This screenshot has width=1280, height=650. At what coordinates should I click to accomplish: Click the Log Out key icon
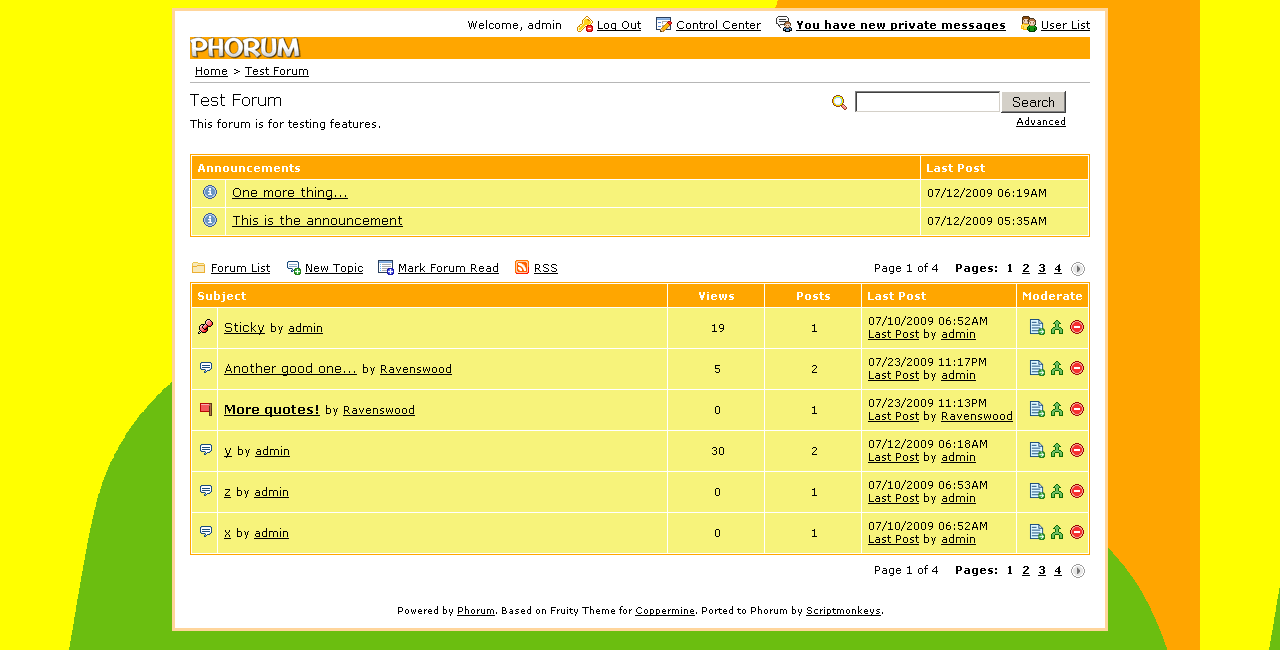[585, 24]
